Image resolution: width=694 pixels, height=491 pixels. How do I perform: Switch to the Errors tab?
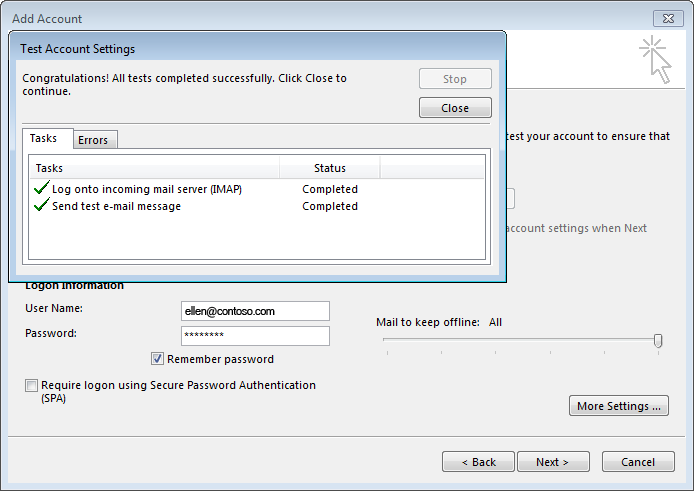click(95, 140)
